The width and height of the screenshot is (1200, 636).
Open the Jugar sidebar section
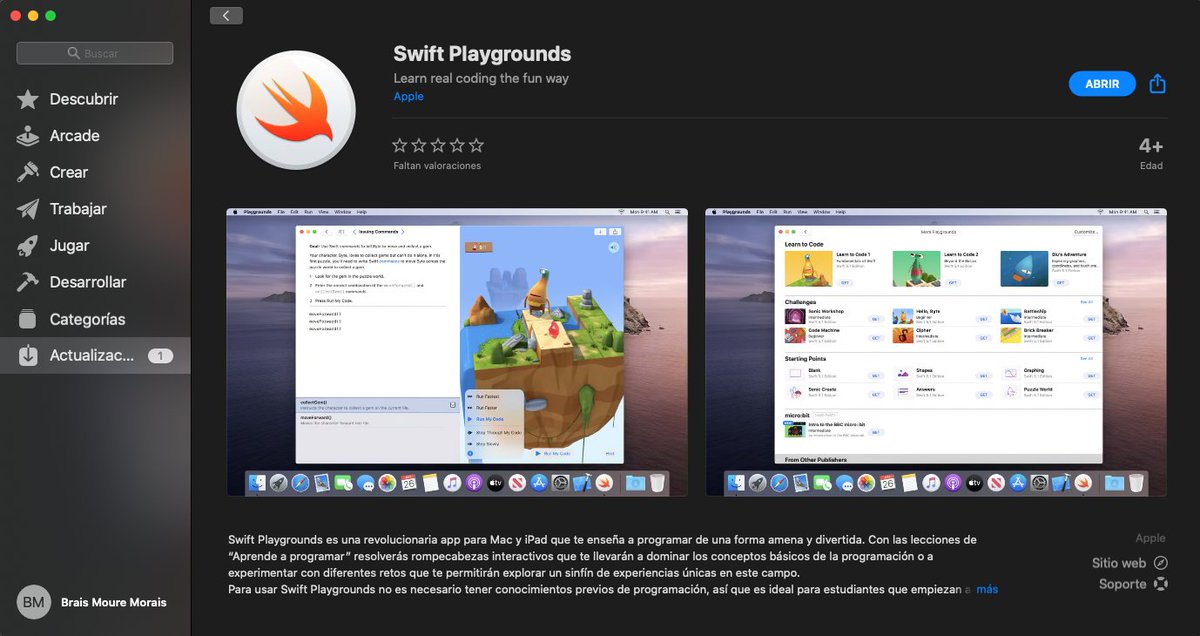pos(95,246)
